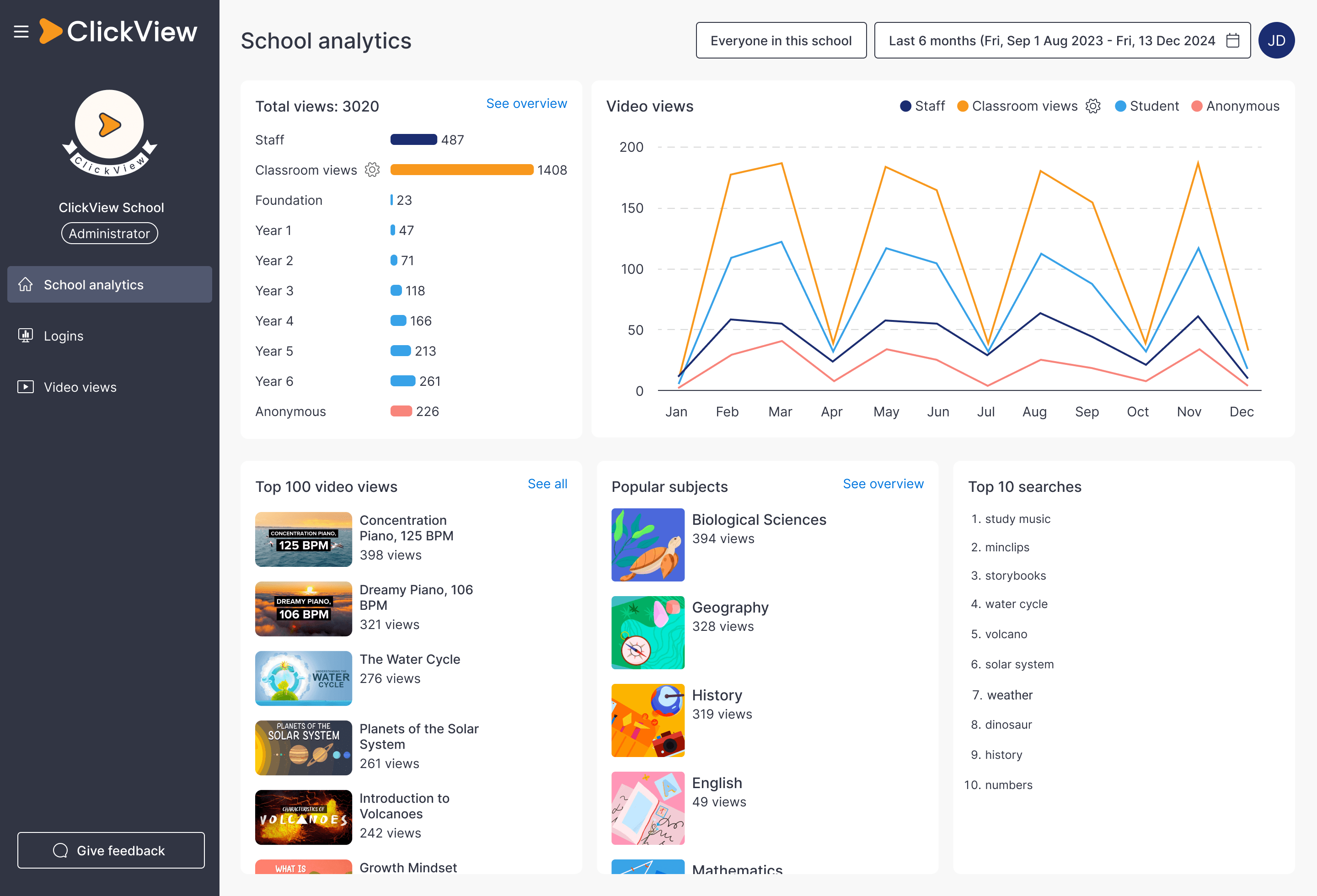Toggle Student series in chart legend
This screenshot has height=896, width=1317.
[x=1146, y=106]
